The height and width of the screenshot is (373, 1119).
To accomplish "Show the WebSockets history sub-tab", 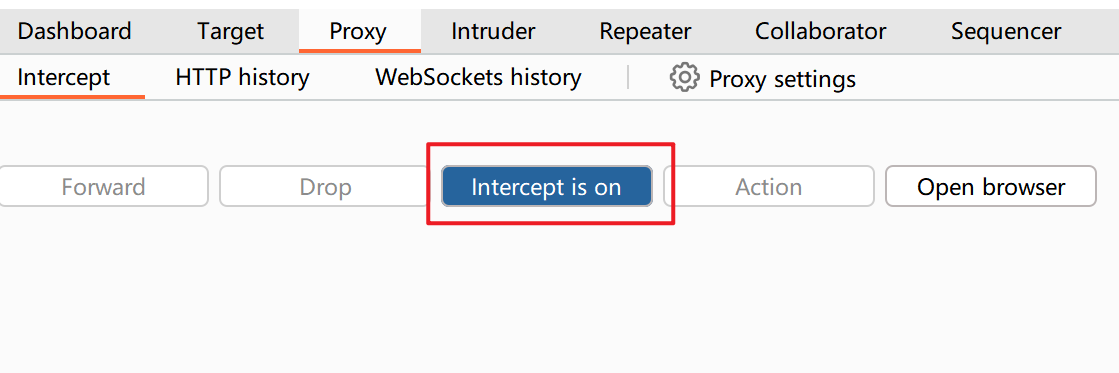I will [478, 77].
